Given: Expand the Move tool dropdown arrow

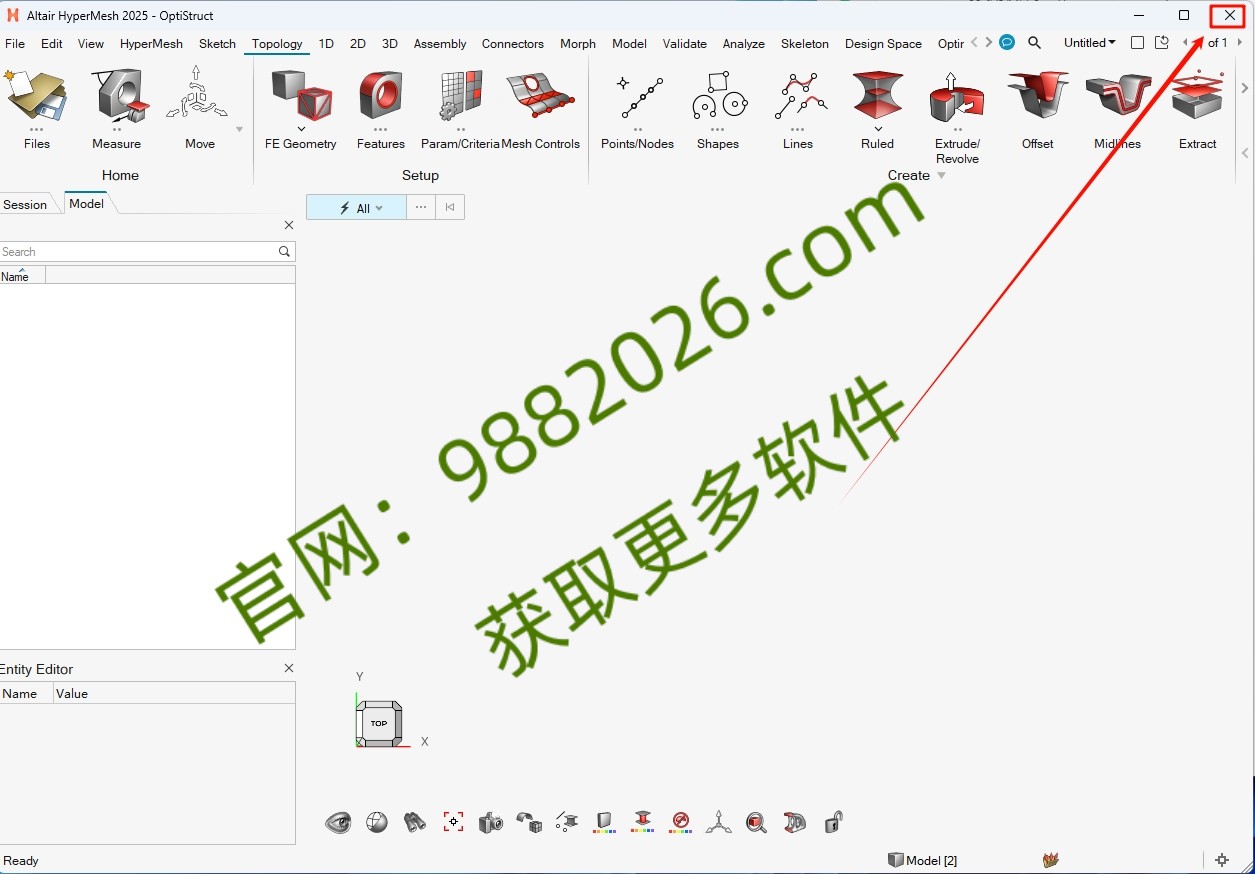Looking at the screenshot, I should [x=239, y=129].
